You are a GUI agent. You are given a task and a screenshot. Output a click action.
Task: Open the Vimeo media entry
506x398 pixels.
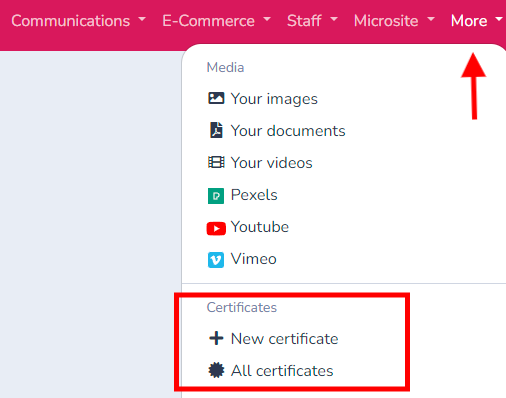(x=242, y=259)
